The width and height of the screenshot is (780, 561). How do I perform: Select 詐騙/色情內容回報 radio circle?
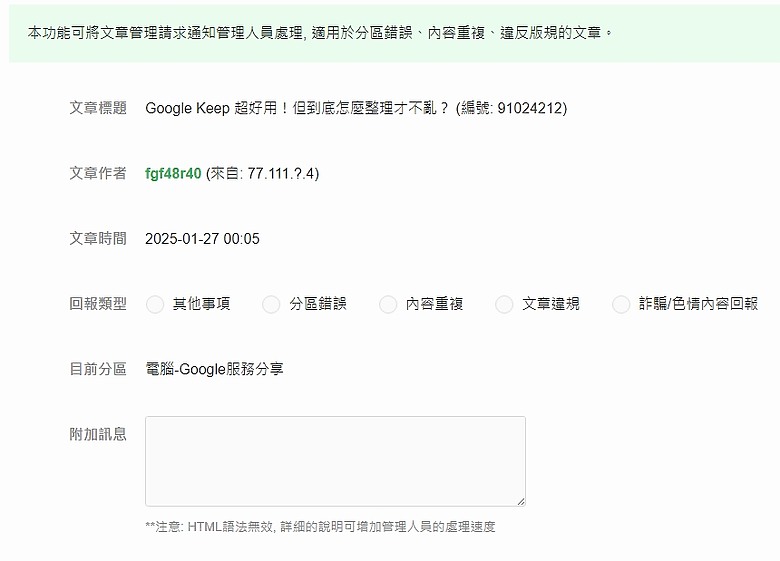click(x=621, y=304)
